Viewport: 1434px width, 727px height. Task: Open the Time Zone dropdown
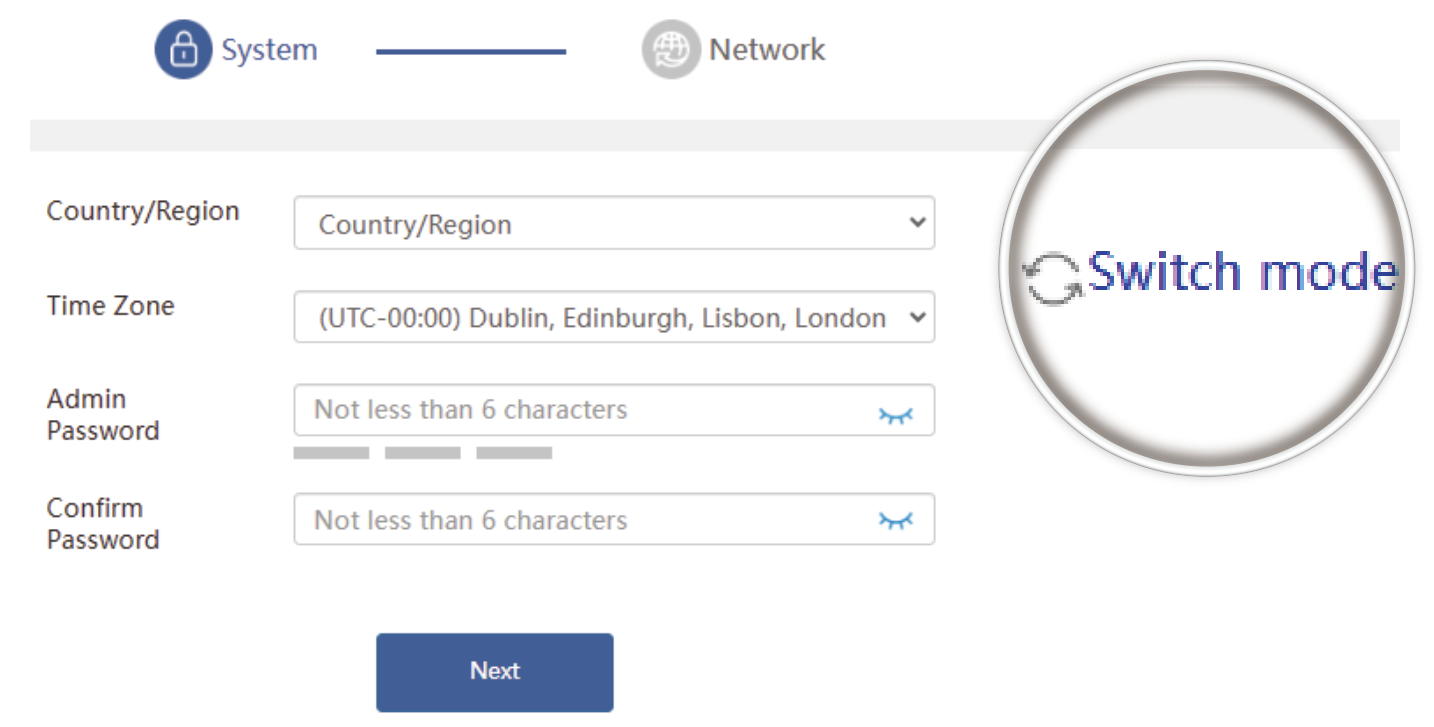[600, 318]
